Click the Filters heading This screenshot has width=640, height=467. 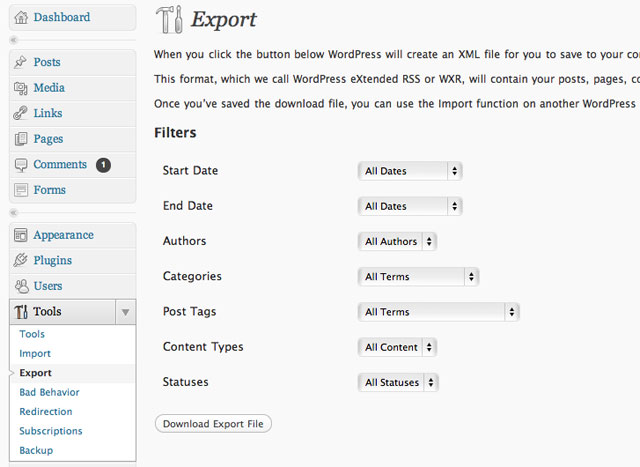point(175,133)
